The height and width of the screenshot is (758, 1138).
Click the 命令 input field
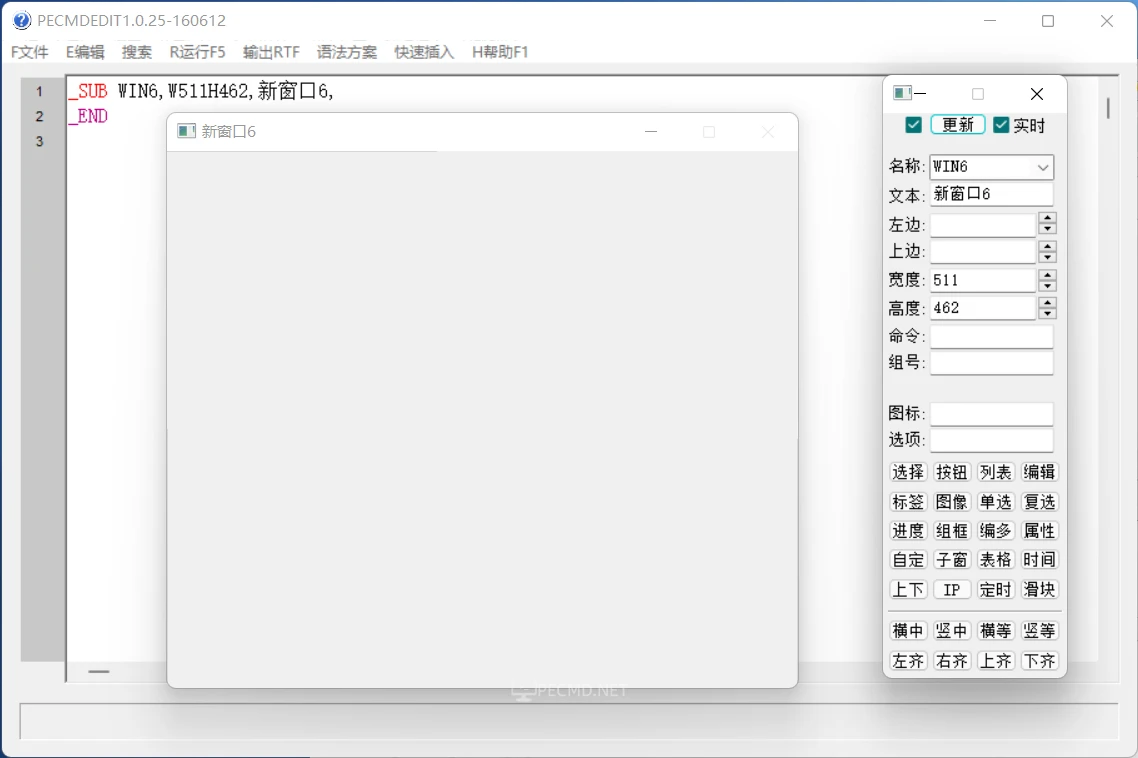point(991,336)
